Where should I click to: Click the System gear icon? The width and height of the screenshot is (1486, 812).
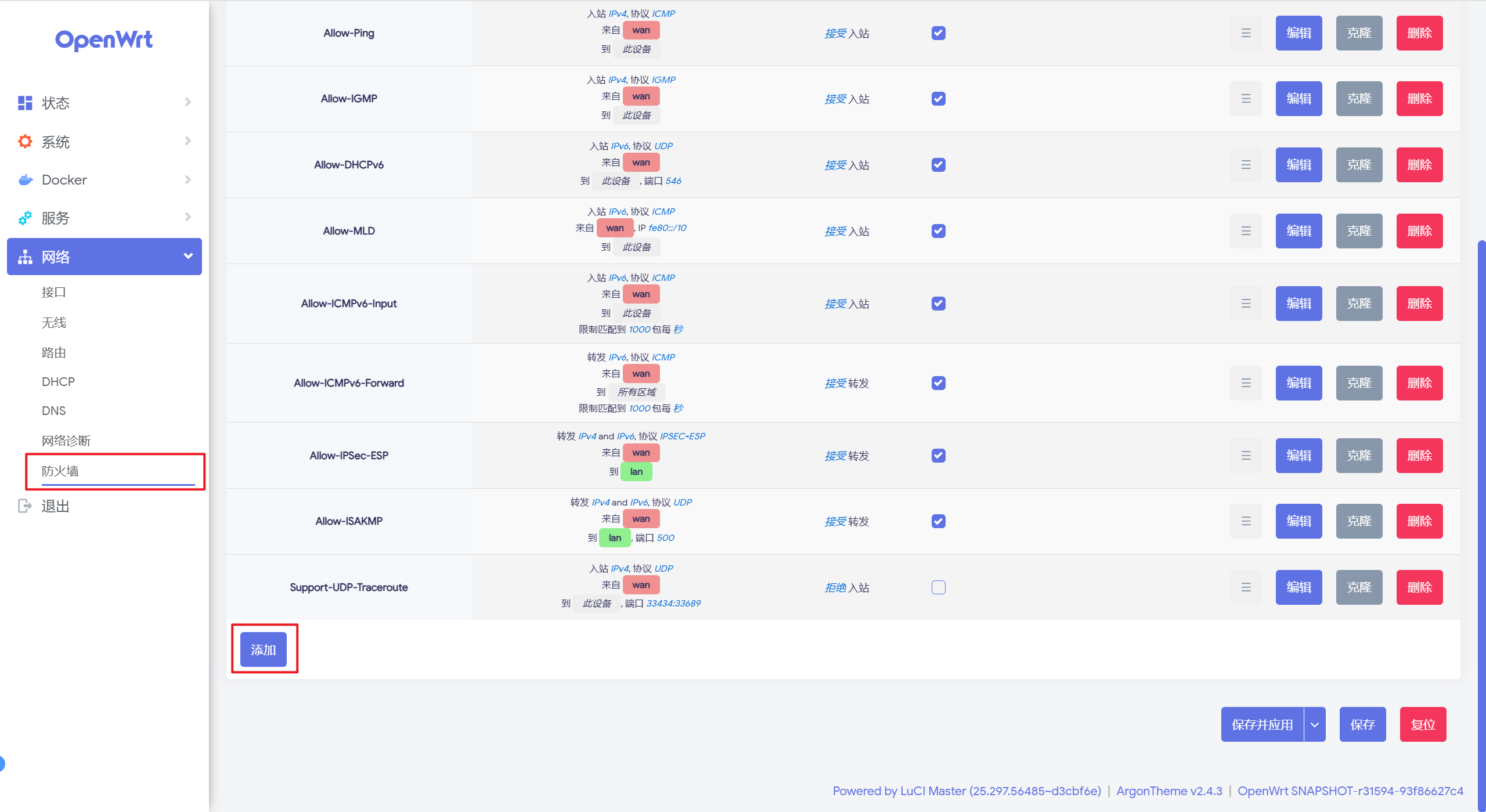click(x=25, y=141)
